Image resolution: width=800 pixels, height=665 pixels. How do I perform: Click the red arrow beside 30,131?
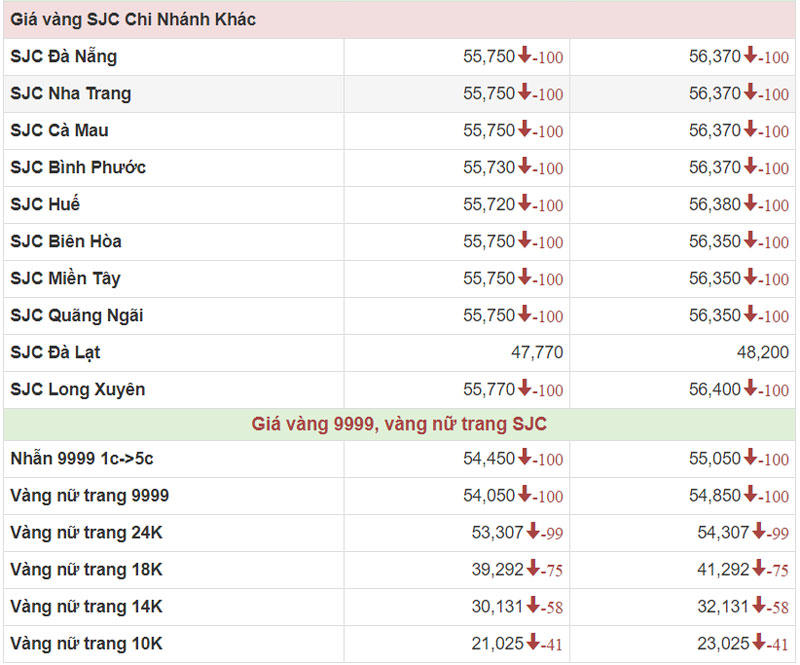533,606
